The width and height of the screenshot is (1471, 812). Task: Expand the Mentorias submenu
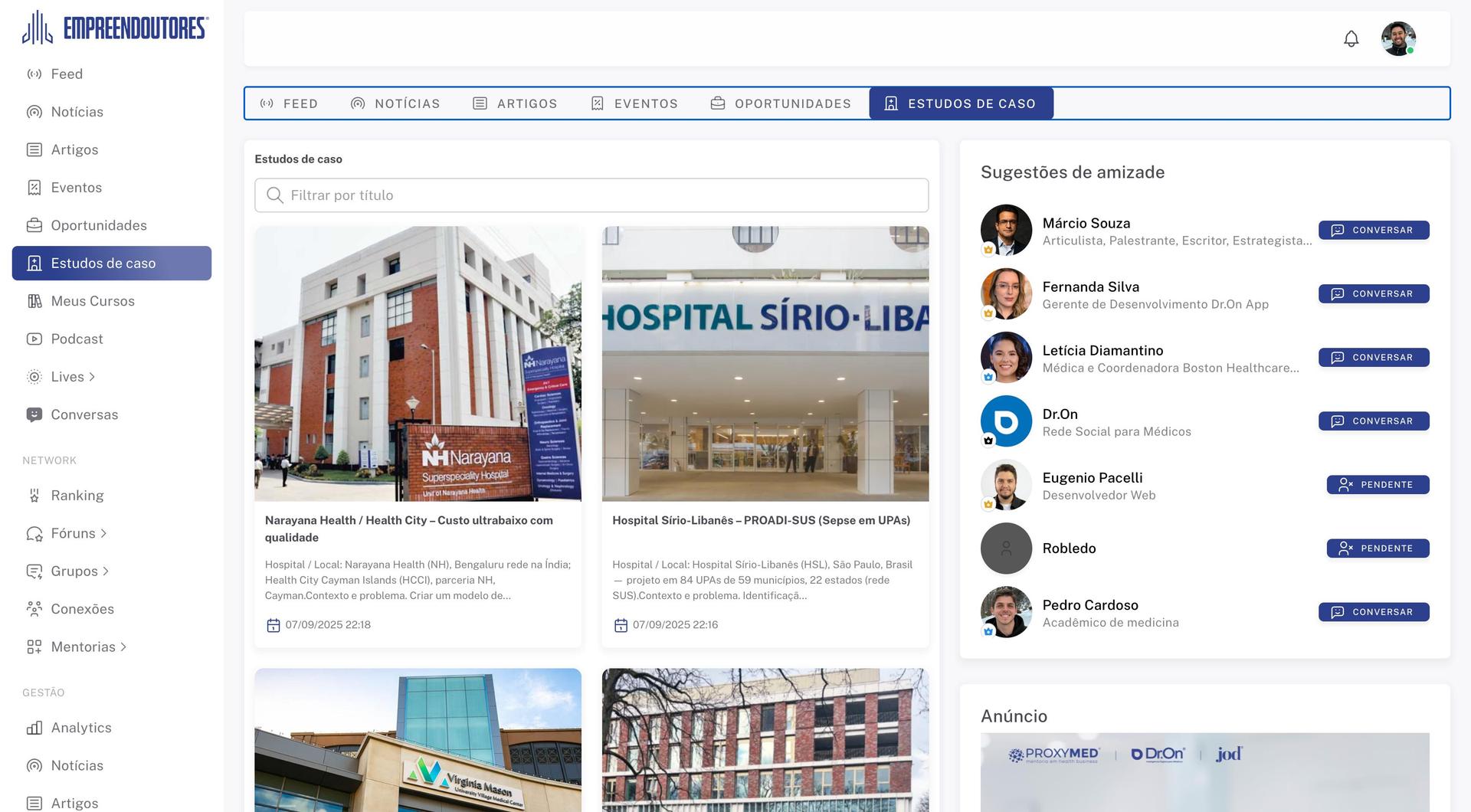click(x=123, y=647)
